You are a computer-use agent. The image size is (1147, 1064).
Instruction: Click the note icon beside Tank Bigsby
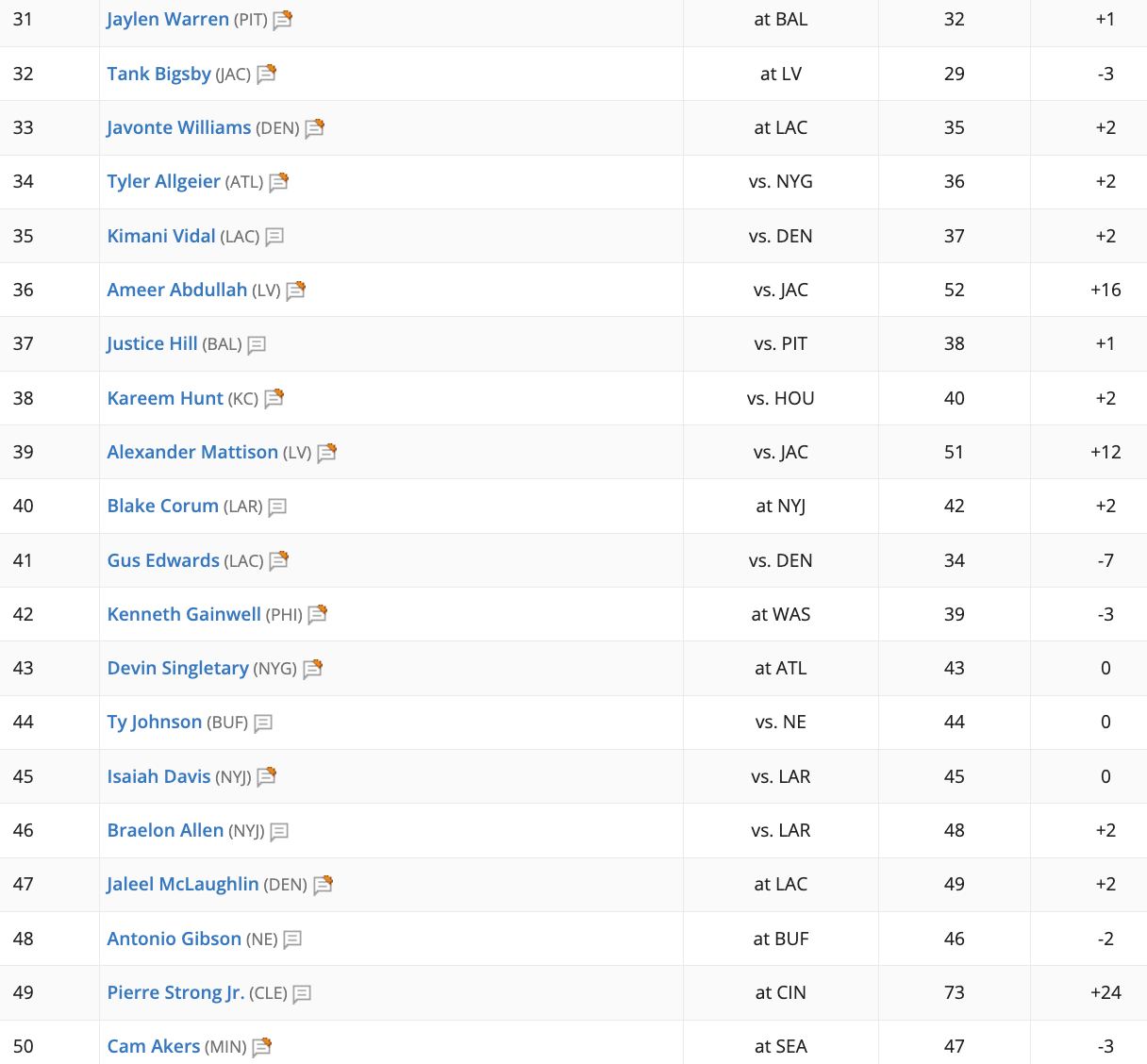(266, 75)
